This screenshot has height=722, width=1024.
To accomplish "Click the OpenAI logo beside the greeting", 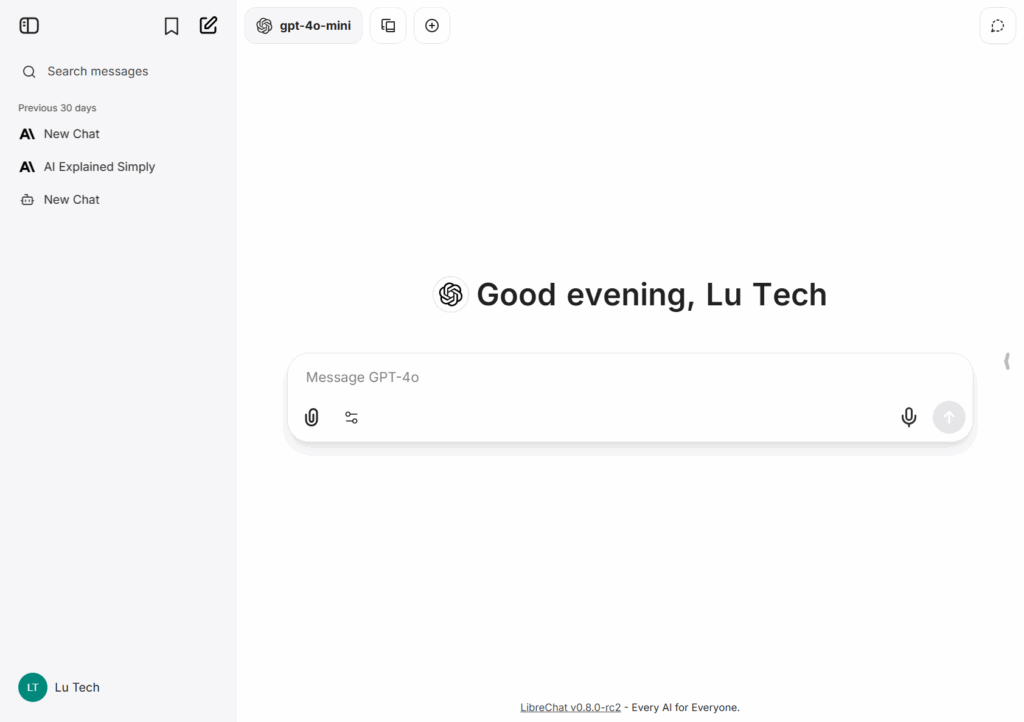I will click(451, 294).
